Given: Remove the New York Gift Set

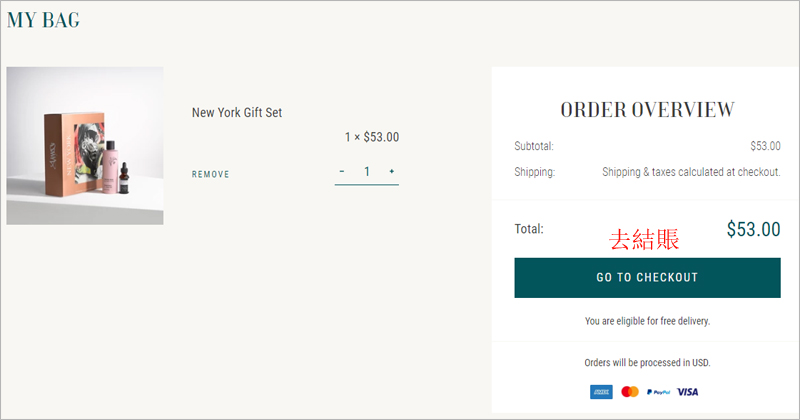Looking at the screenshot, I should (210, 175).
